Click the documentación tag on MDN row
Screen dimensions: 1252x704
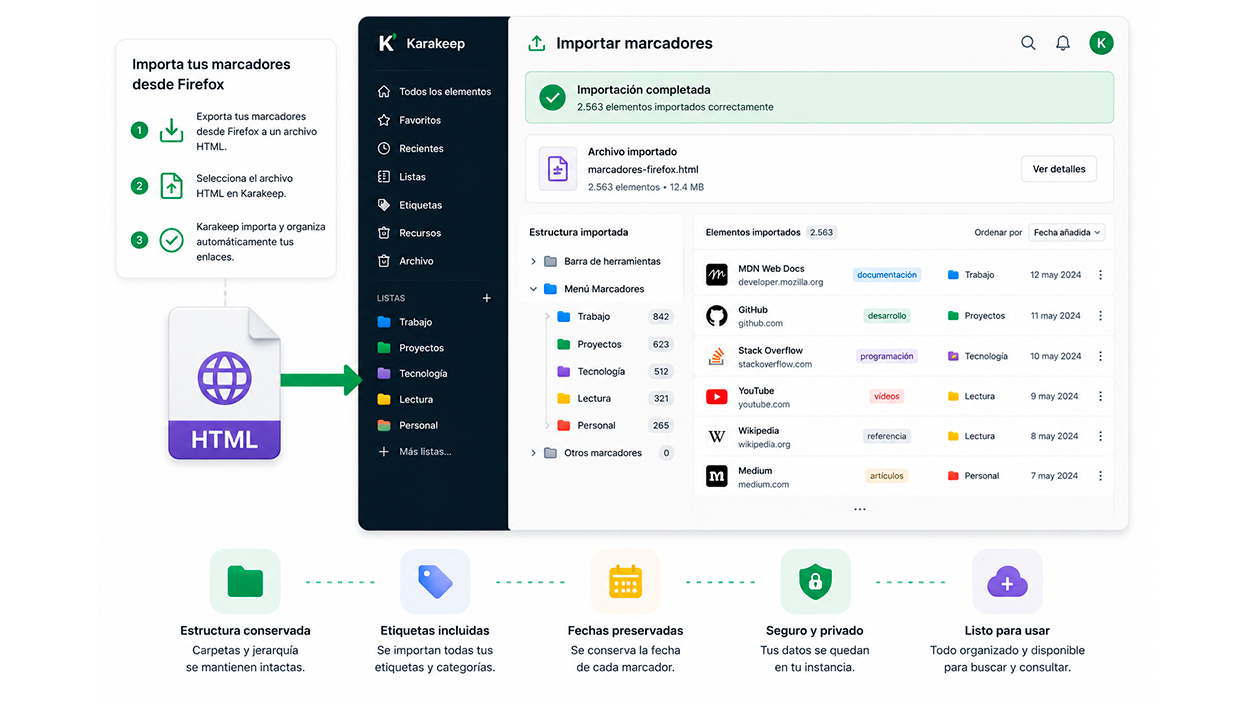tap(887, 275)
